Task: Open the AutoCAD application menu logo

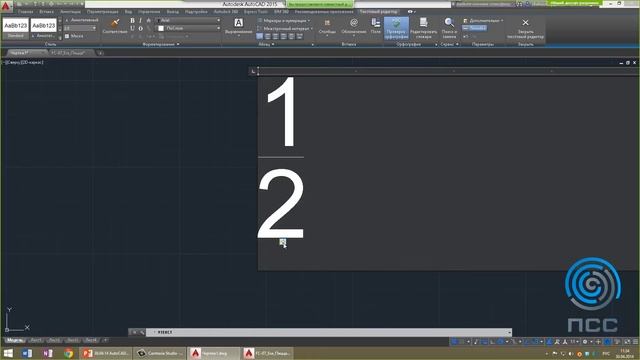Action: point(6,6)
